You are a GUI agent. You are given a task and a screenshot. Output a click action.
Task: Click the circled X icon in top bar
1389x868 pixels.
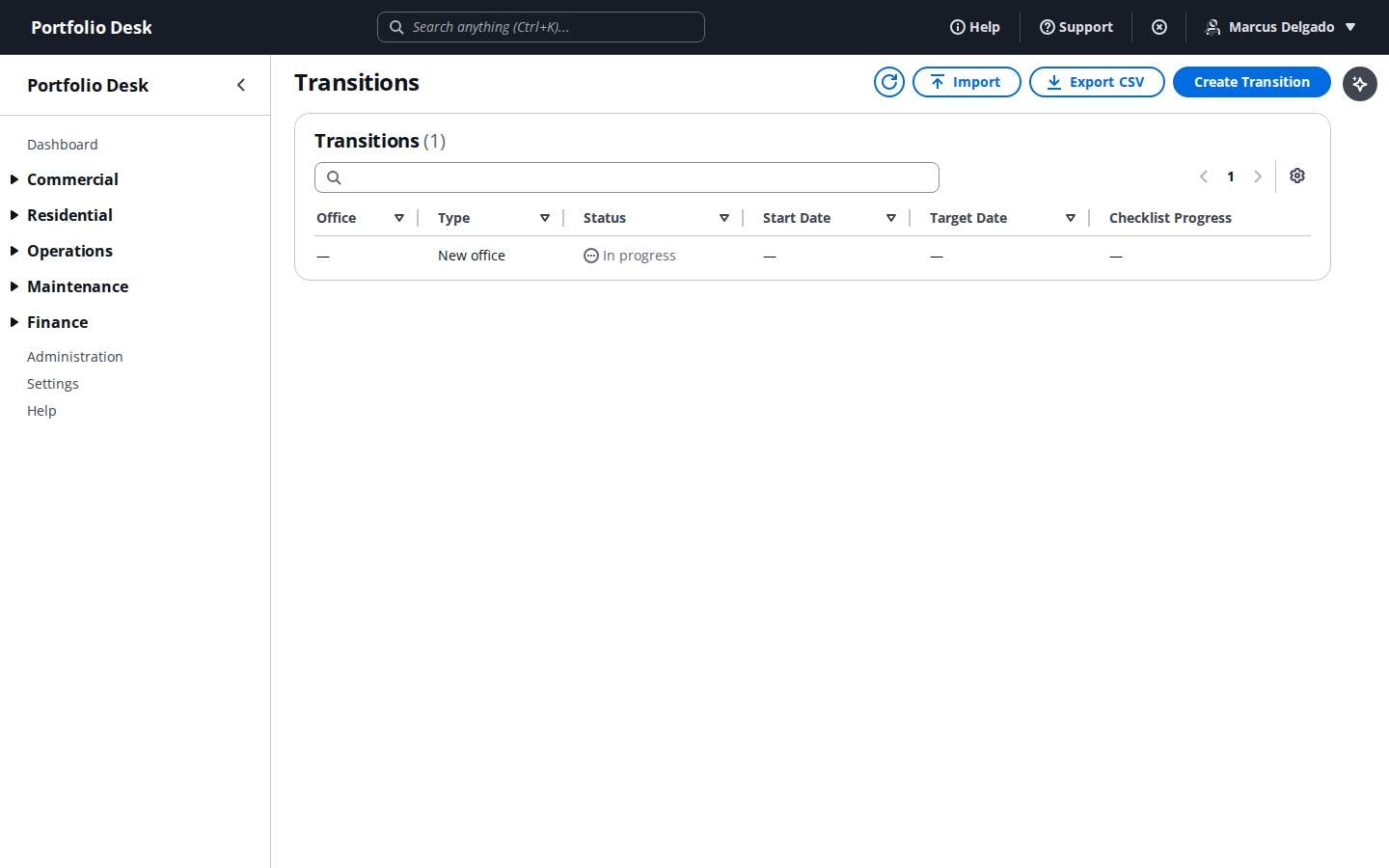[1159, 27]
